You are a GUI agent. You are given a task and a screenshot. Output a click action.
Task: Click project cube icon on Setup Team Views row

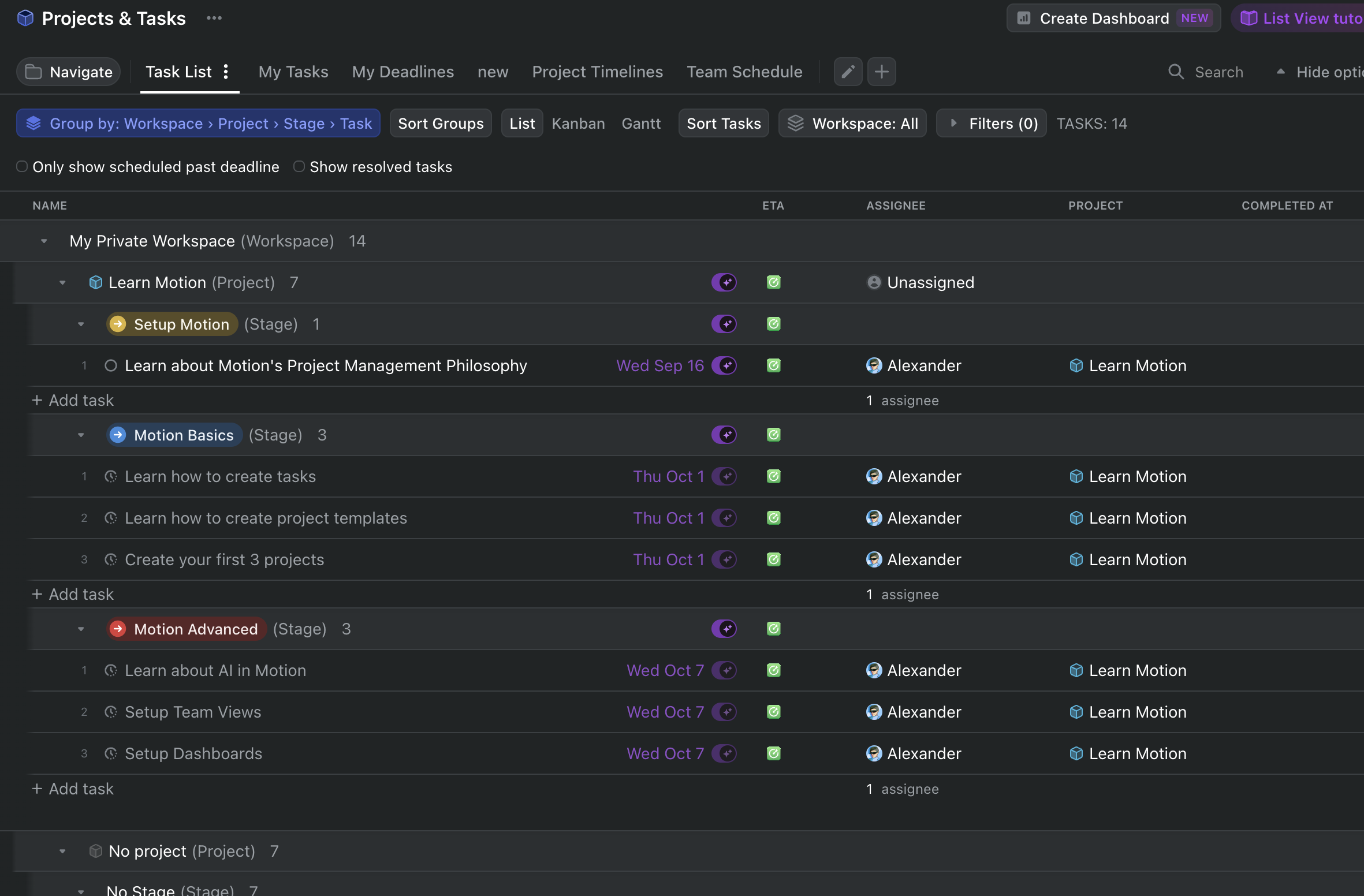[1076, 712]
